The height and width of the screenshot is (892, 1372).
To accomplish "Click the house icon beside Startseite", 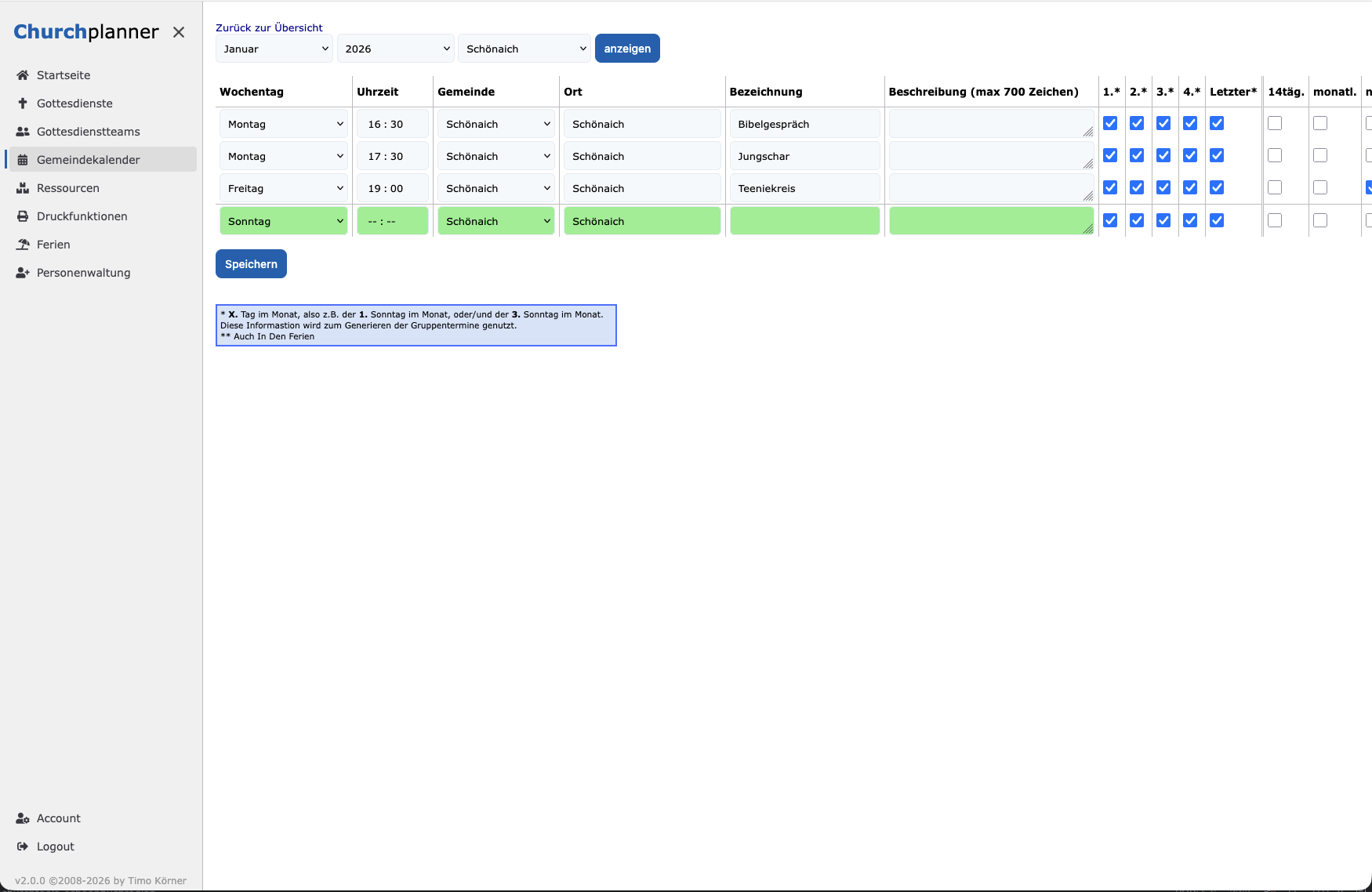I will pos(23,75).
